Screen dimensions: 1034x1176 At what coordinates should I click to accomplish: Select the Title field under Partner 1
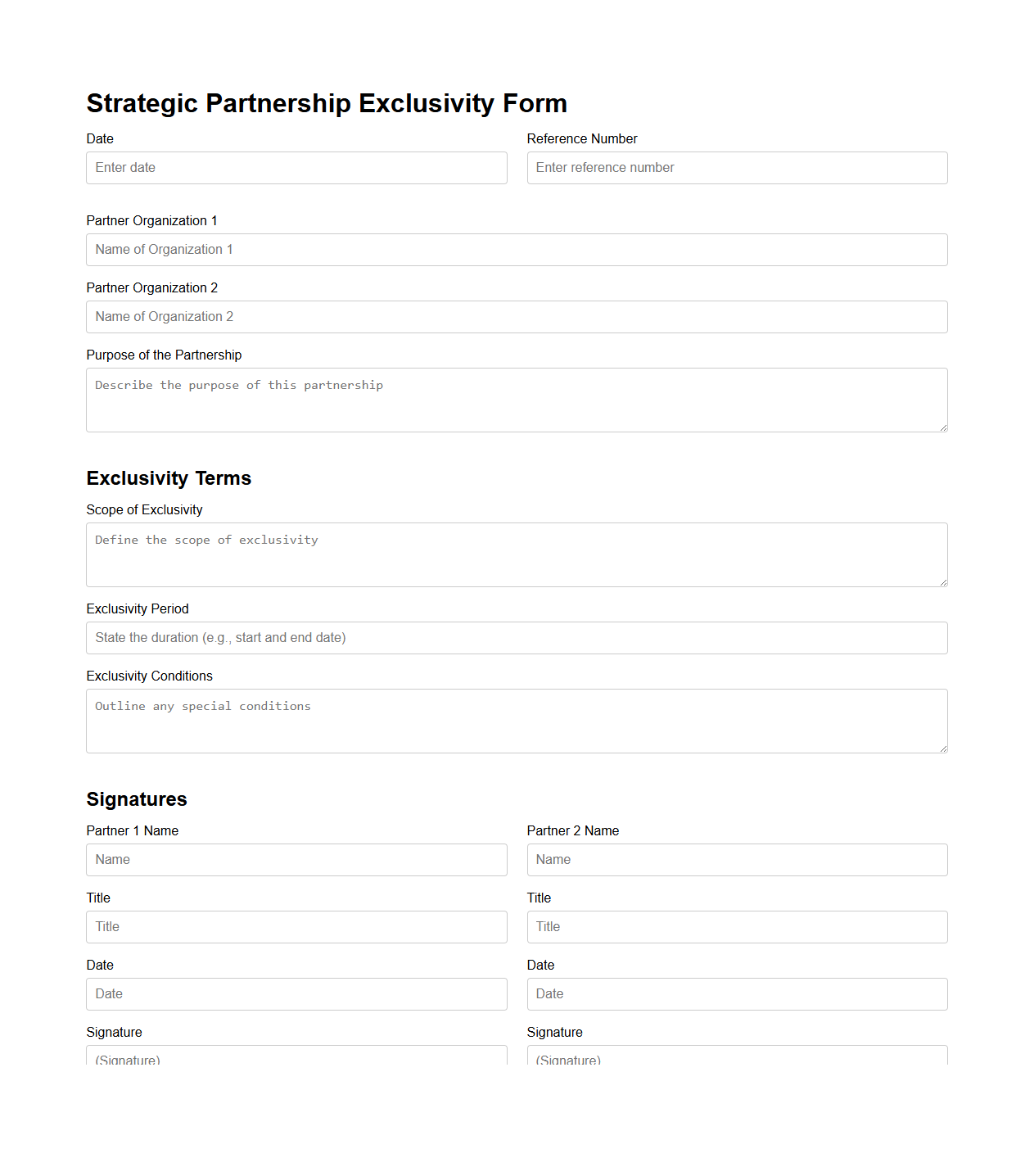point(296,927)
